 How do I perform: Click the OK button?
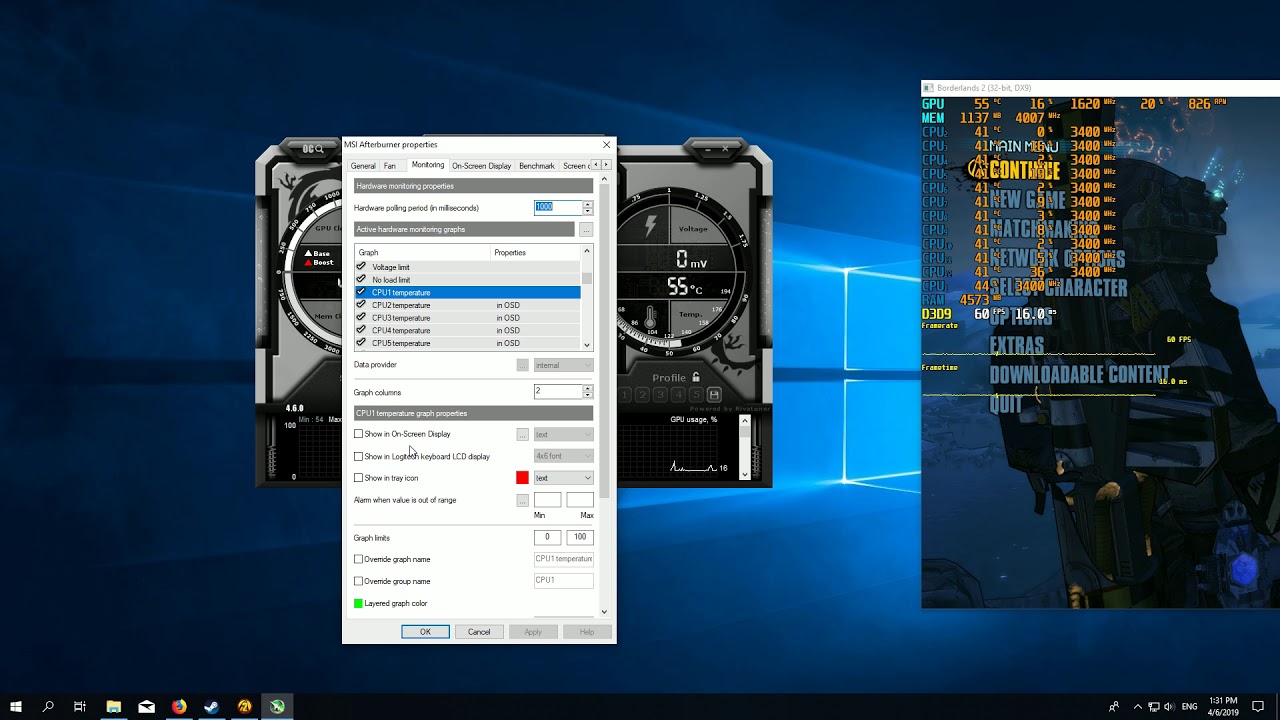click(425, 632)
